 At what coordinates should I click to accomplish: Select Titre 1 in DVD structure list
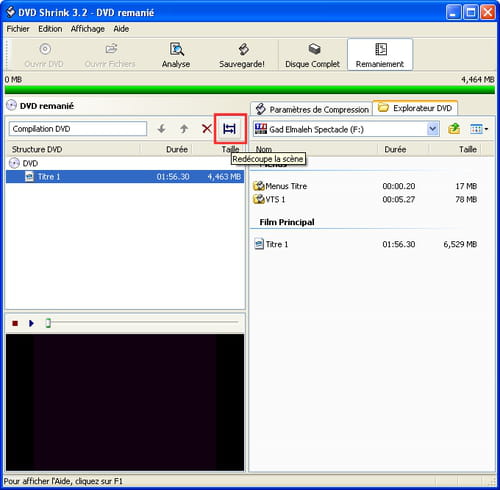click(x=125, y=177)
